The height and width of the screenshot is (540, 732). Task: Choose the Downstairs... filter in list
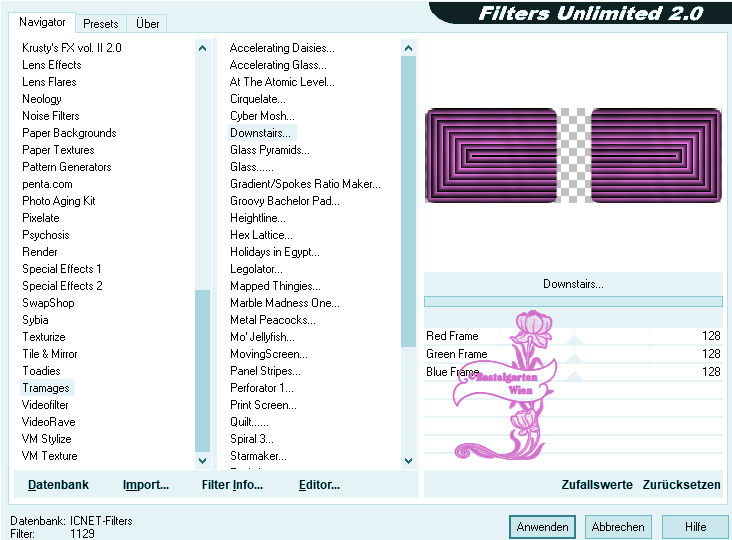click(260, 133)
